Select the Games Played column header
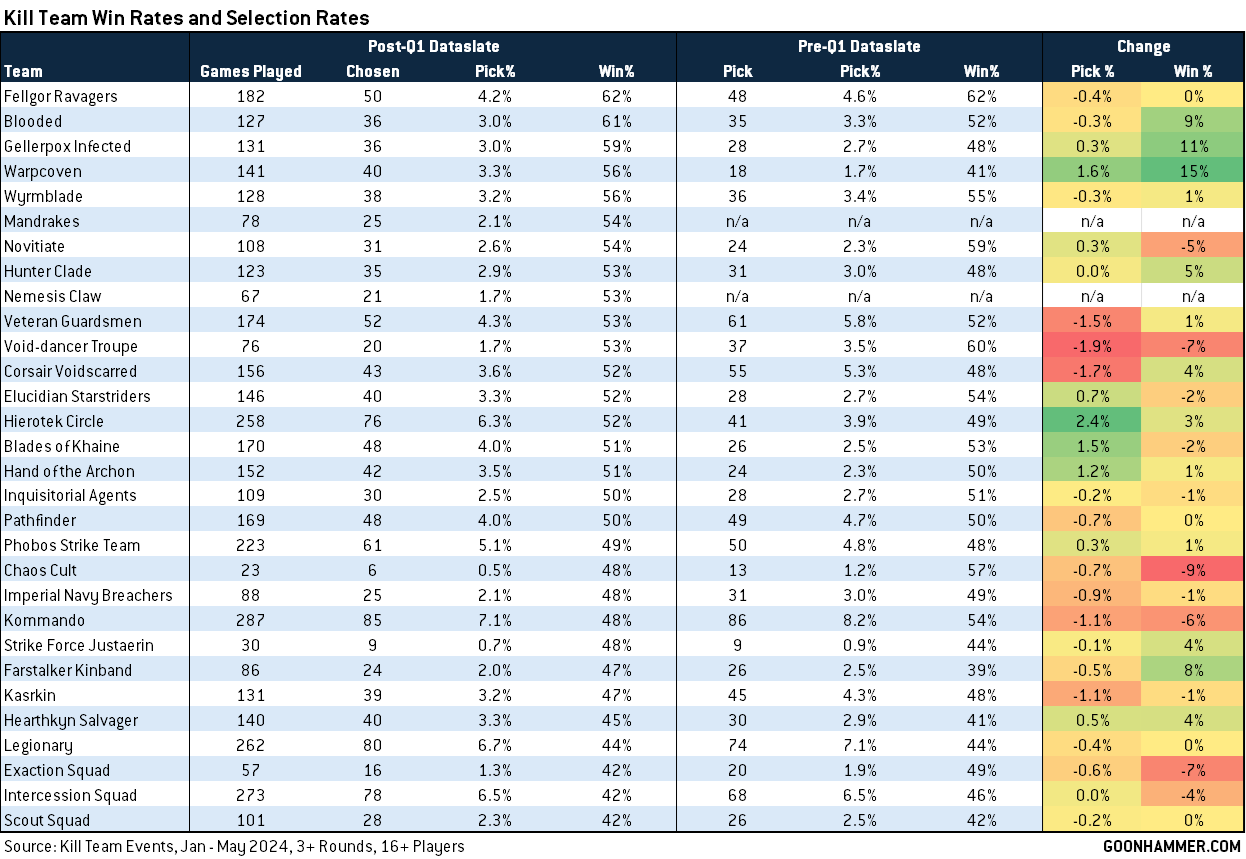1246x859 pixels. point(250,71)
